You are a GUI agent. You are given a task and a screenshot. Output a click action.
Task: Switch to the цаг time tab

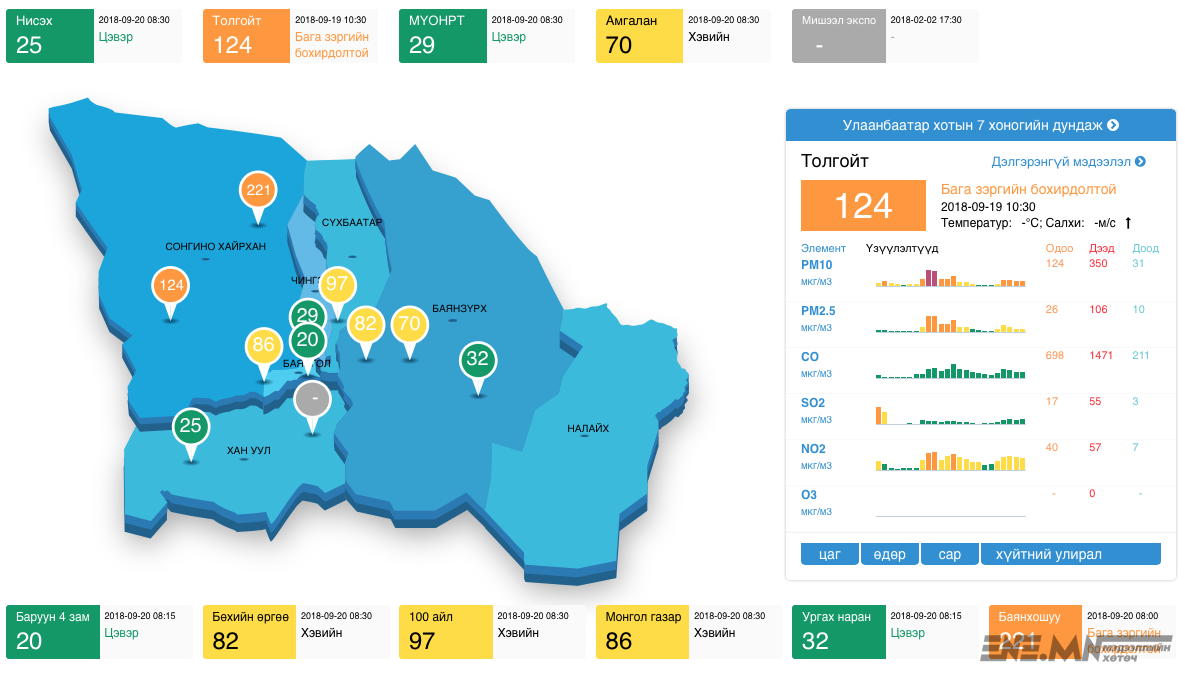(x=829, y=554)
